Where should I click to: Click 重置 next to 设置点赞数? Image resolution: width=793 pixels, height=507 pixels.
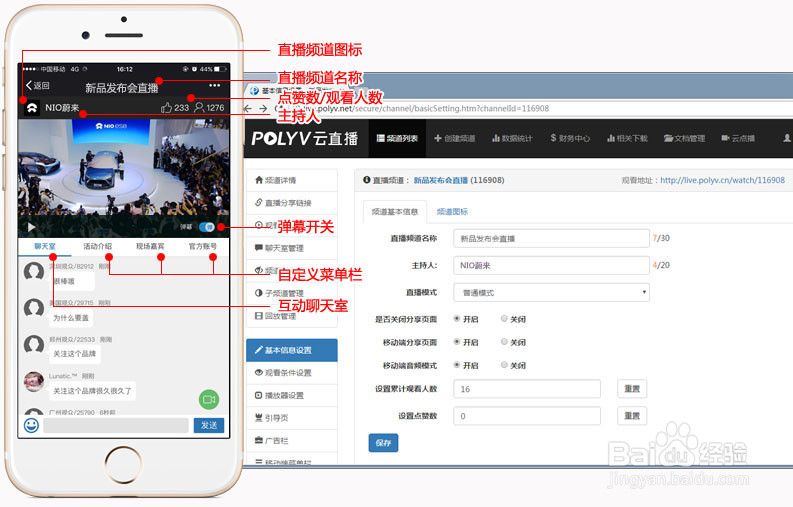point(632,416)
